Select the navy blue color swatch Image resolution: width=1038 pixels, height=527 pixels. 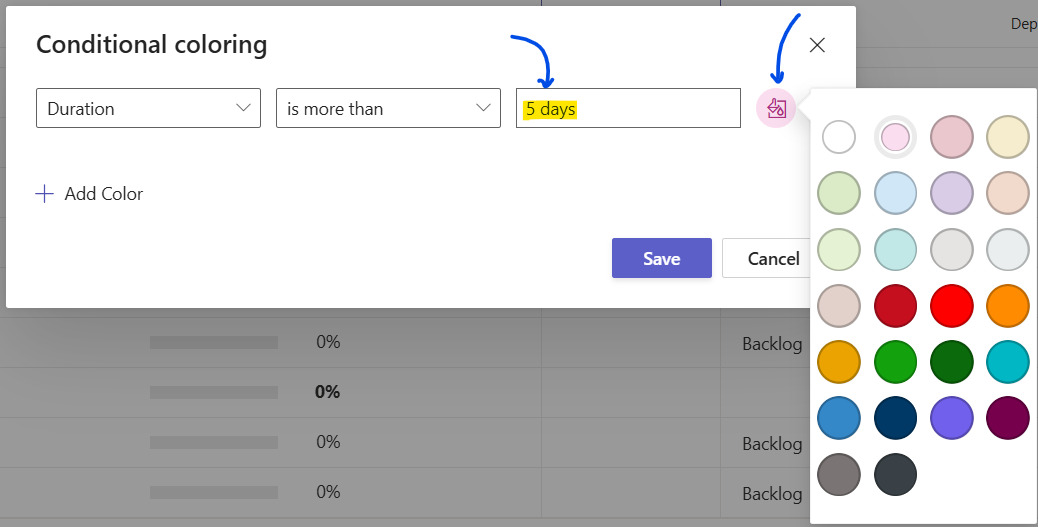click(x=895, y=417)
